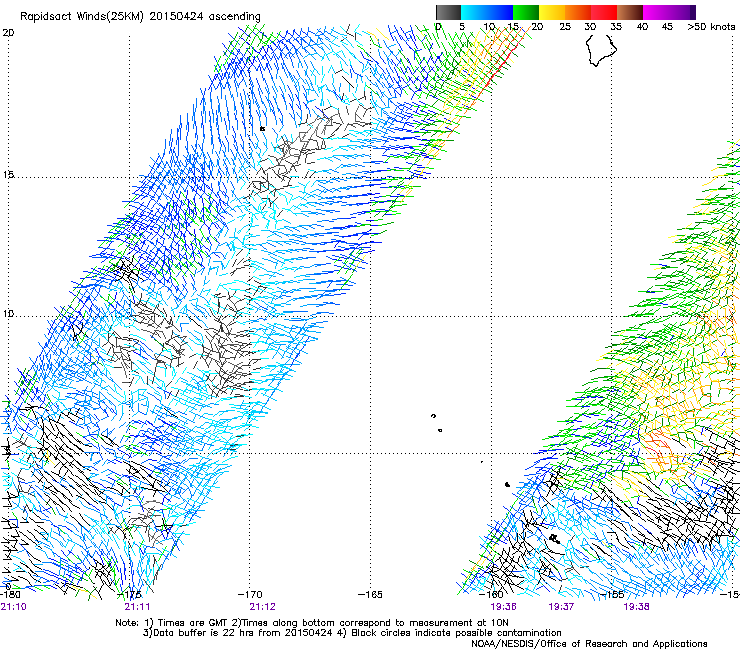Viewport: 740px width, 650px height.
Task: Click the map title "Rapidscat Winds(25KM) 20150424 ascending"
Action: click(x=140, y=16)
